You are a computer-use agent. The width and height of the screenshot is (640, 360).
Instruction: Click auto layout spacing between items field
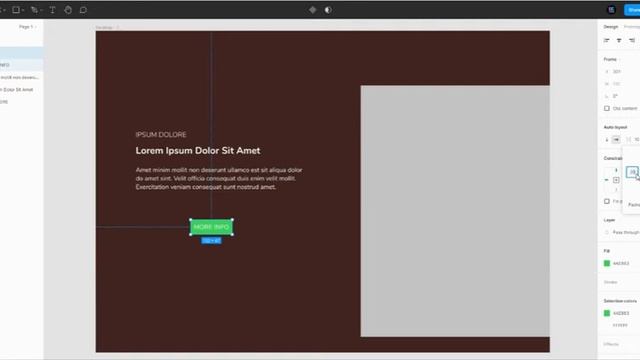point(633,140)
